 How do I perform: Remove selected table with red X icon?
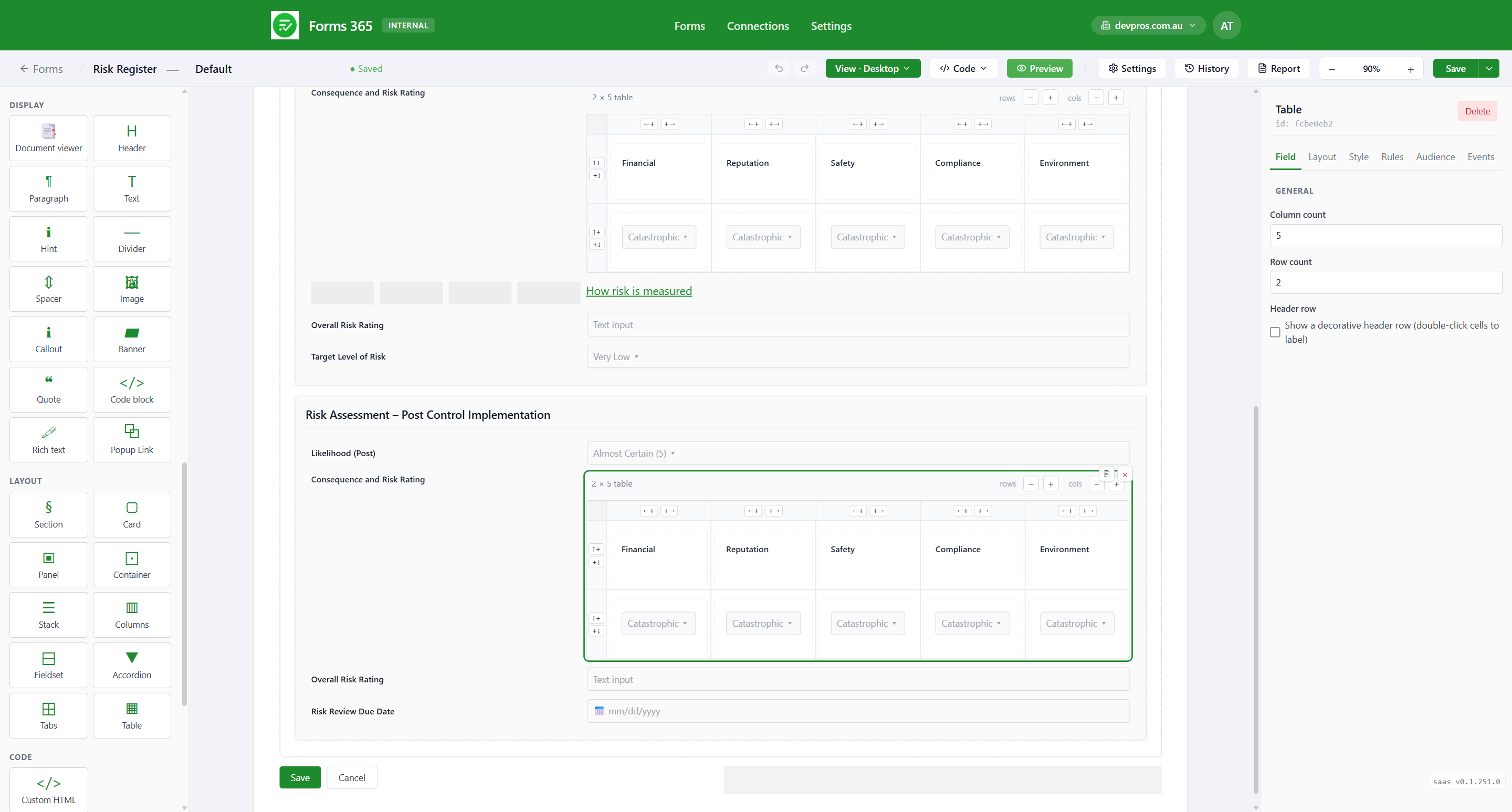pyautogui.click(x=1125, y=474)
